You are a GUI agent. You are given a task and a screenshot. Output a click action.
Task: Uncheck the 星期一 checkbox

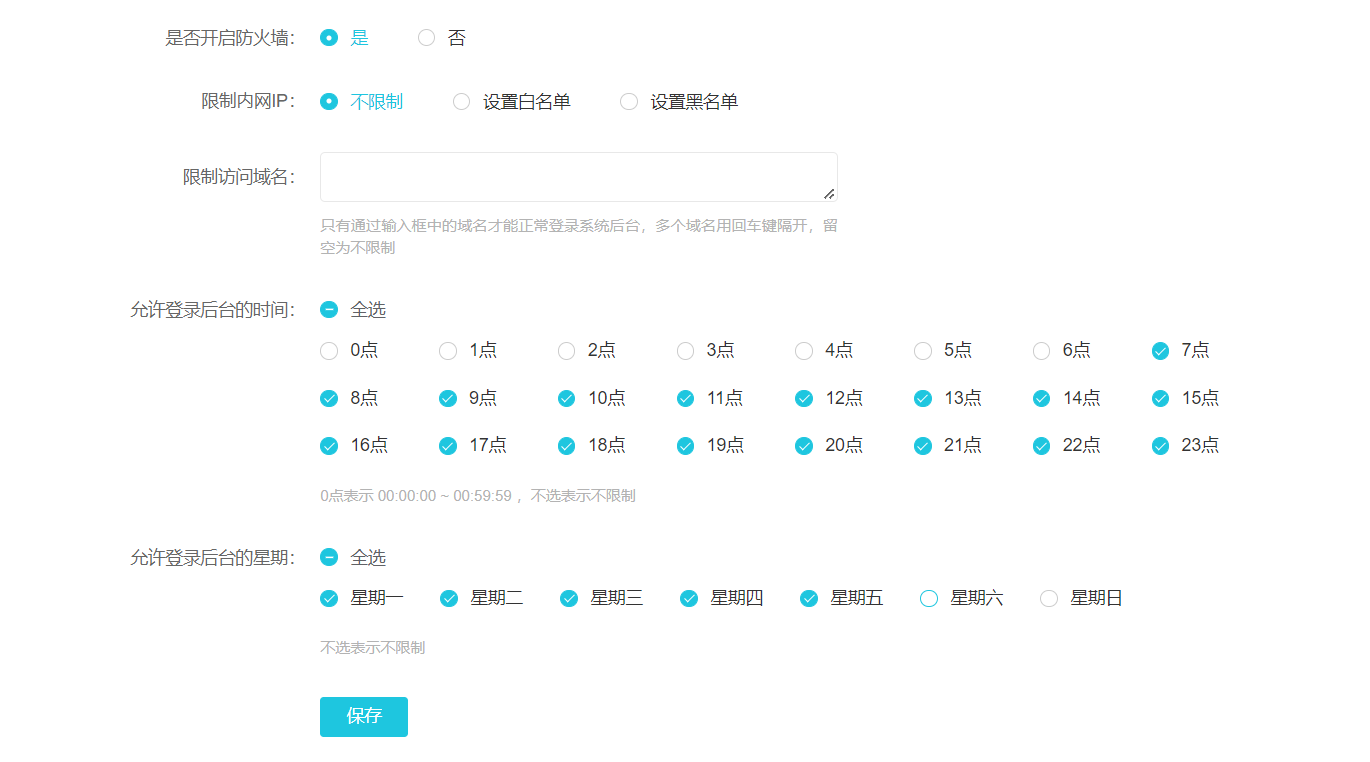[x=329, y=598]
